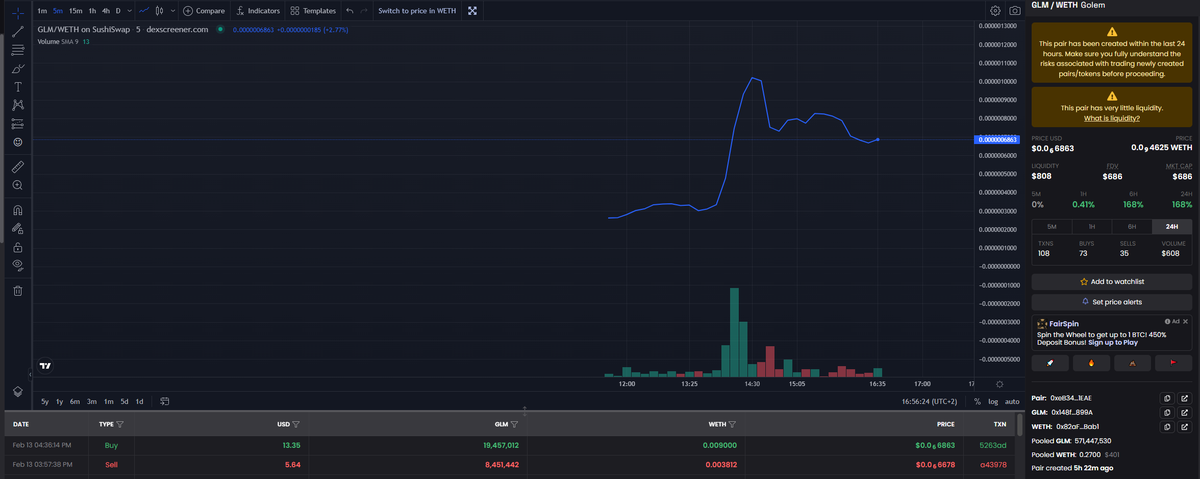Select the 15m interval

click(x=76, y=10)
